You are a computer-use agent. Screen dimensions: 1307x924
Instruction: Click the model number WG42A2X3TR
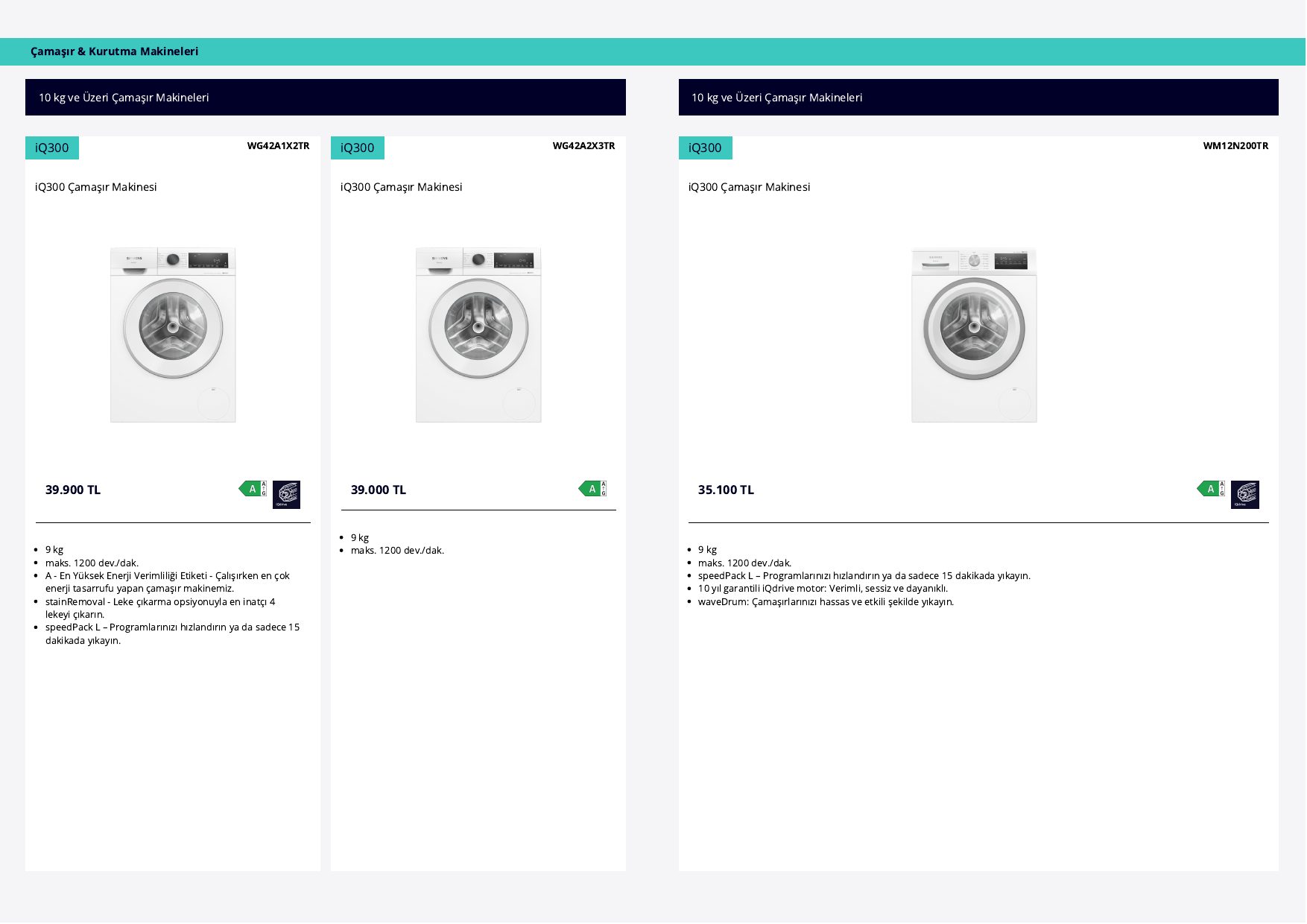pos(583,146)
